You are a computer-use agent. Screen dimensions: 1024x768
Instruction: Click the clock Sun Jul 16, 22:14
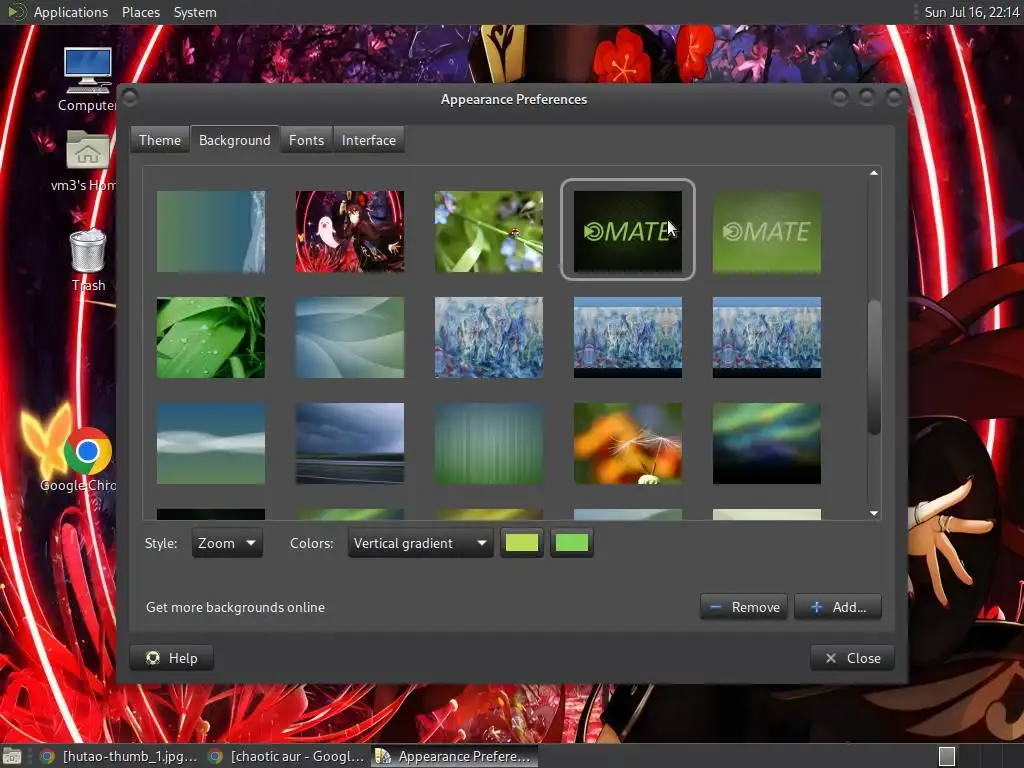pos(971,12)
